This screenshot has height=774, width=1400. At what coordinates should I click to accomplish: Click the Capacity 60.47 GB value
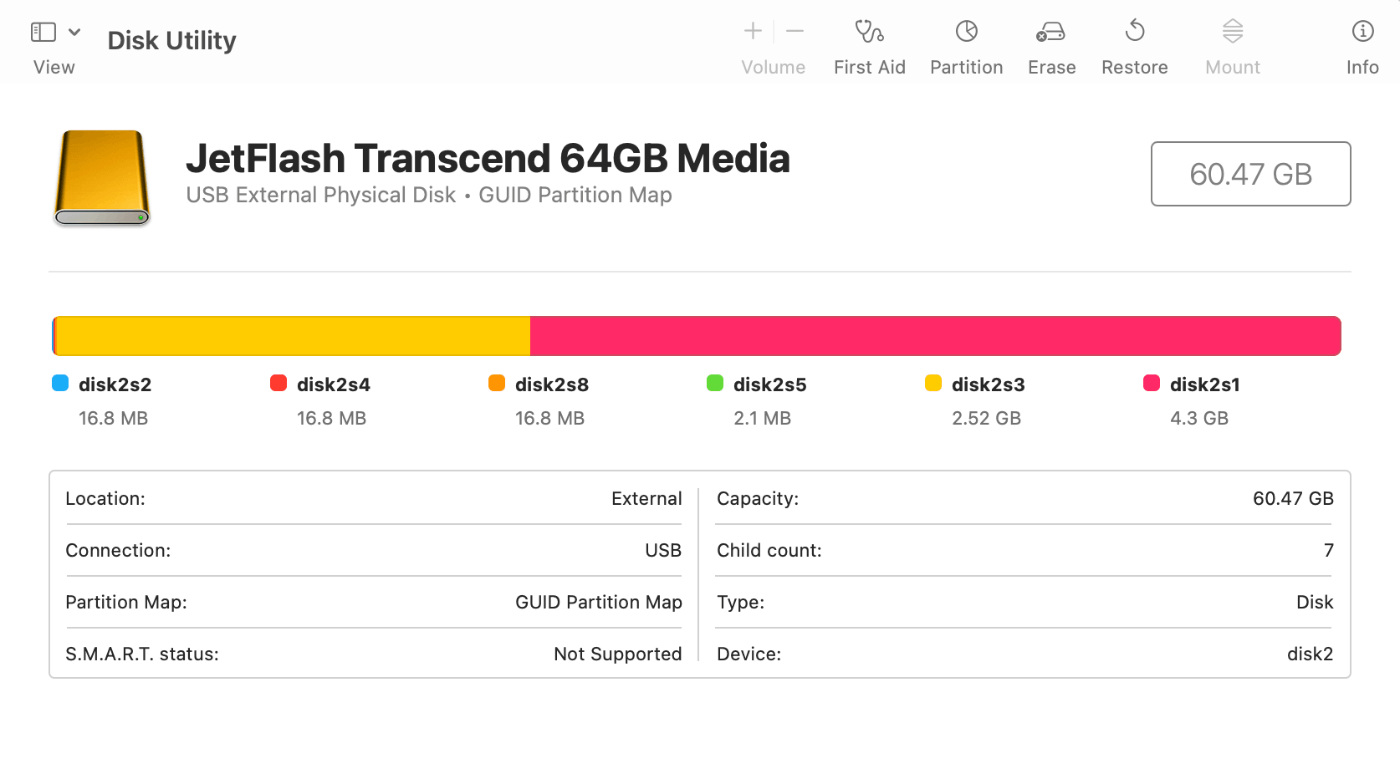click(1293, 498)
